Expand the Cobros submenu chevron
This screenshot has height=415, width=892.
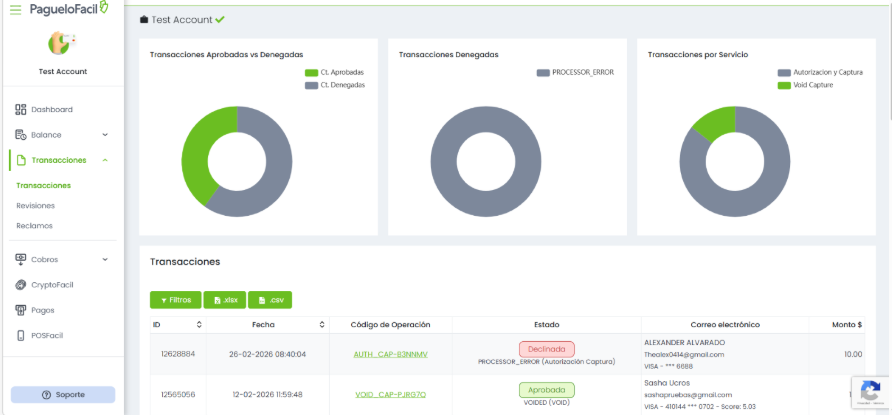(x=105, y=259)
